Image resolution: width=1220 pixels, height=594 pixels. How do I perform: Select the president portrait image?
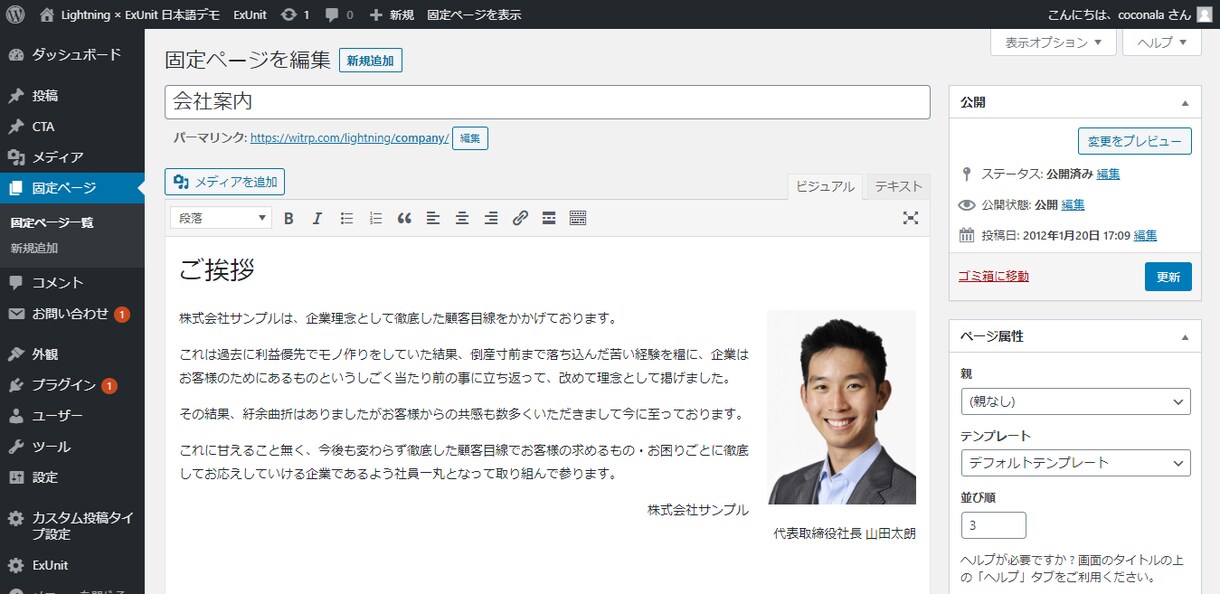pyautogui.click(x=841, y=407)
